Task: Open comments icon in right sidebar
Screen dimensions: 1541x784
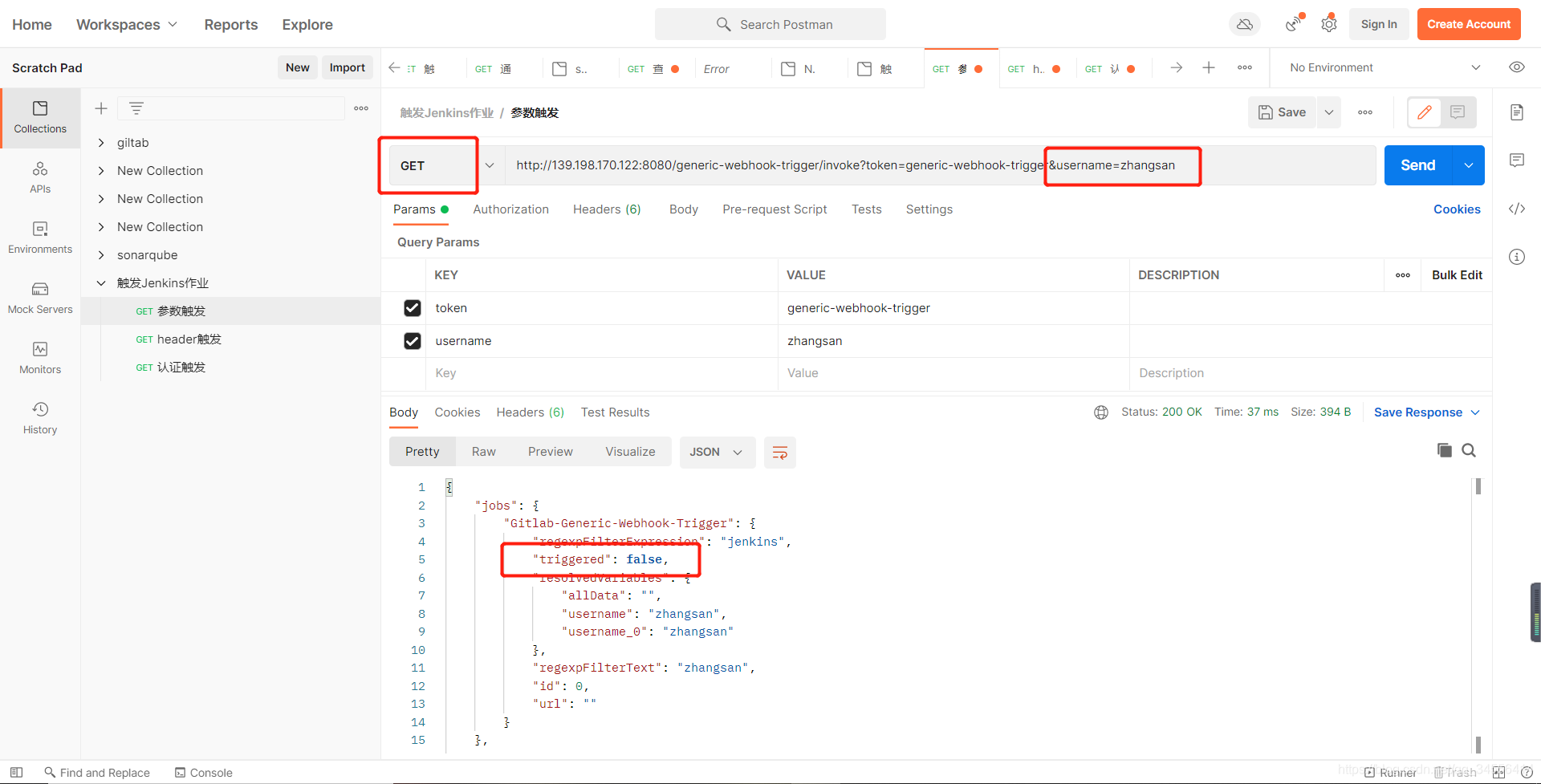Action: (x=1517, y=160)
